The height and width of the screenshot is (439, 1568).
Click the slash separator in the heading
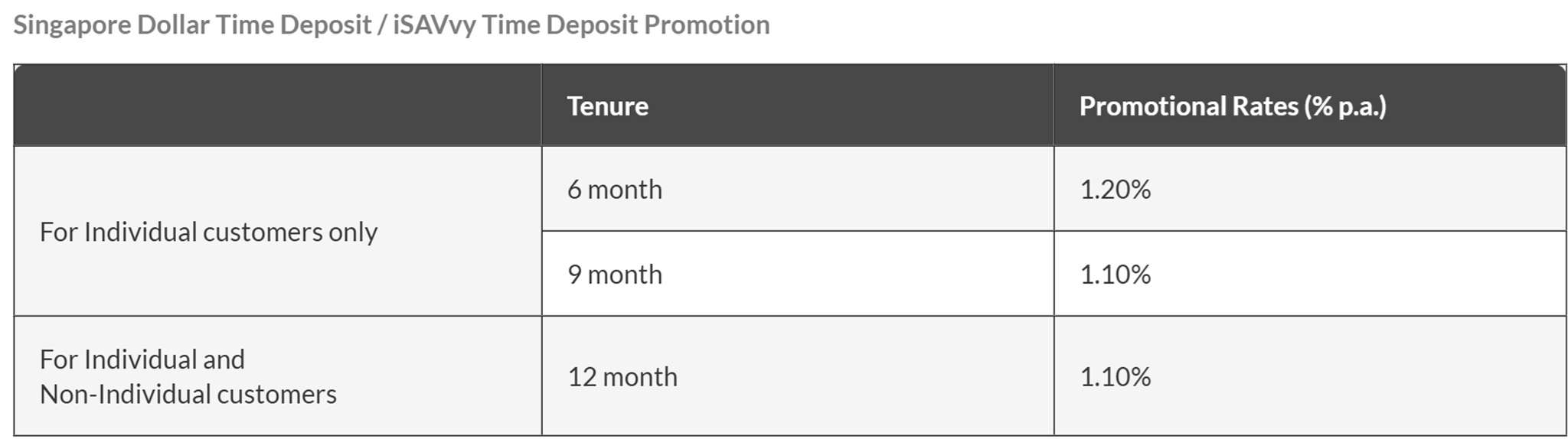point(381,25)
